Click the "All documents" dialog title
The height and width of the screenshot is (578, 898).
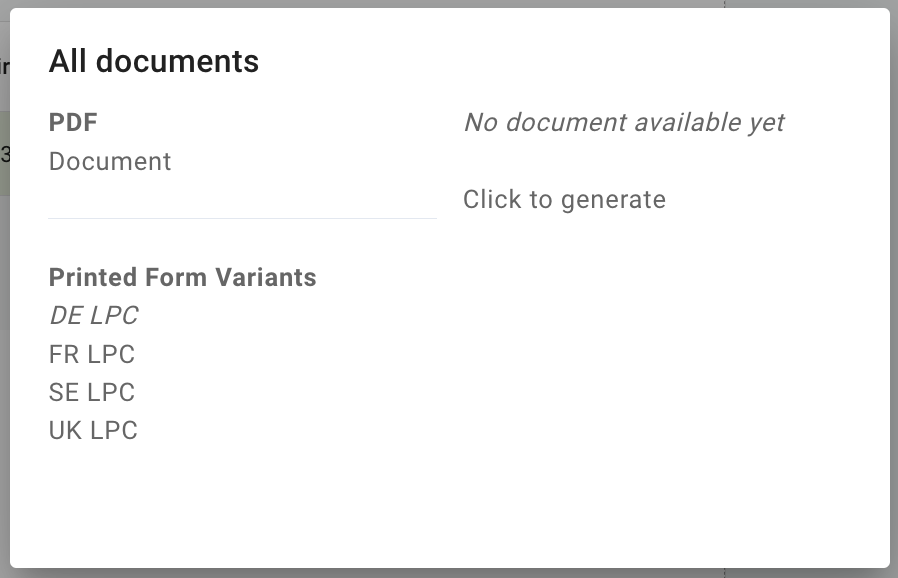pos(154,62)
